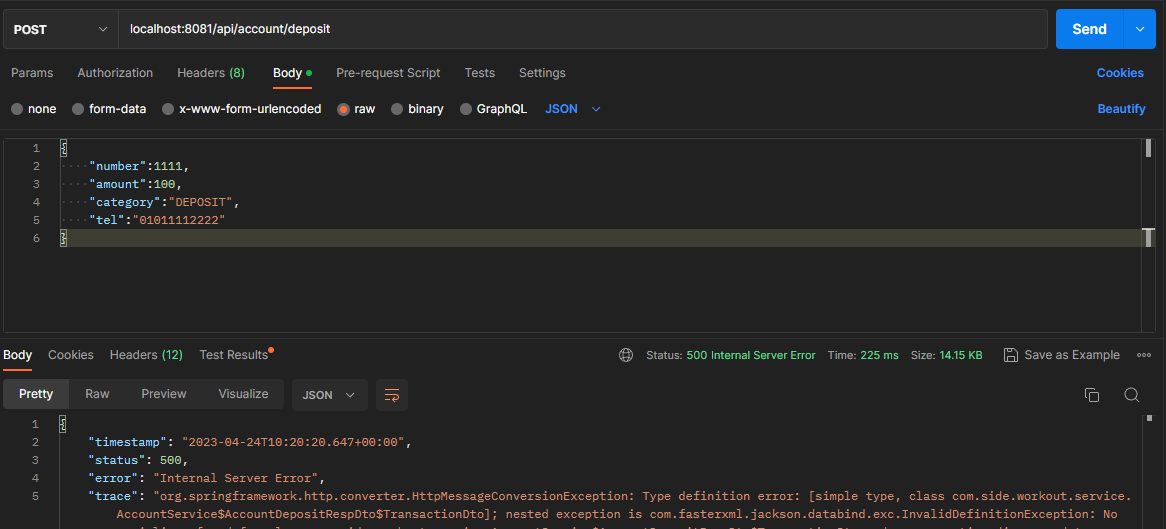Click the "amount":100 line in request body
This screenshot has height=529, width=1166.
tap(134, 184)
